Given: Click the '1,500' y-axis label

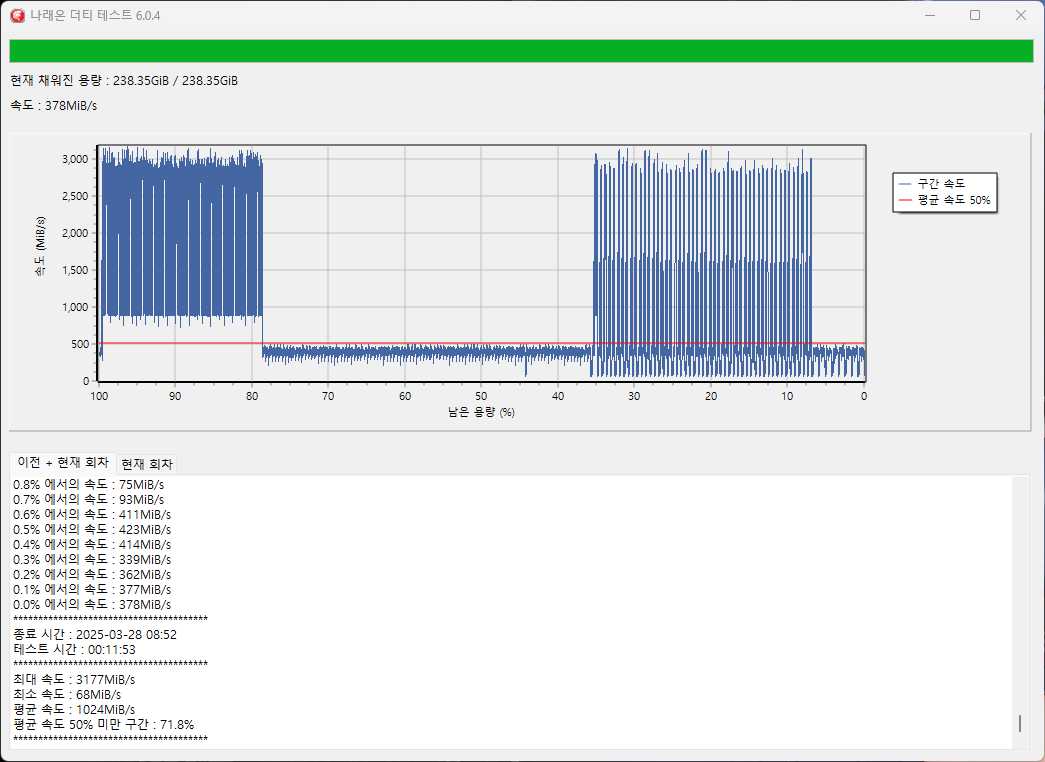Looking at the screenshot, I should (x=75, y=270).
